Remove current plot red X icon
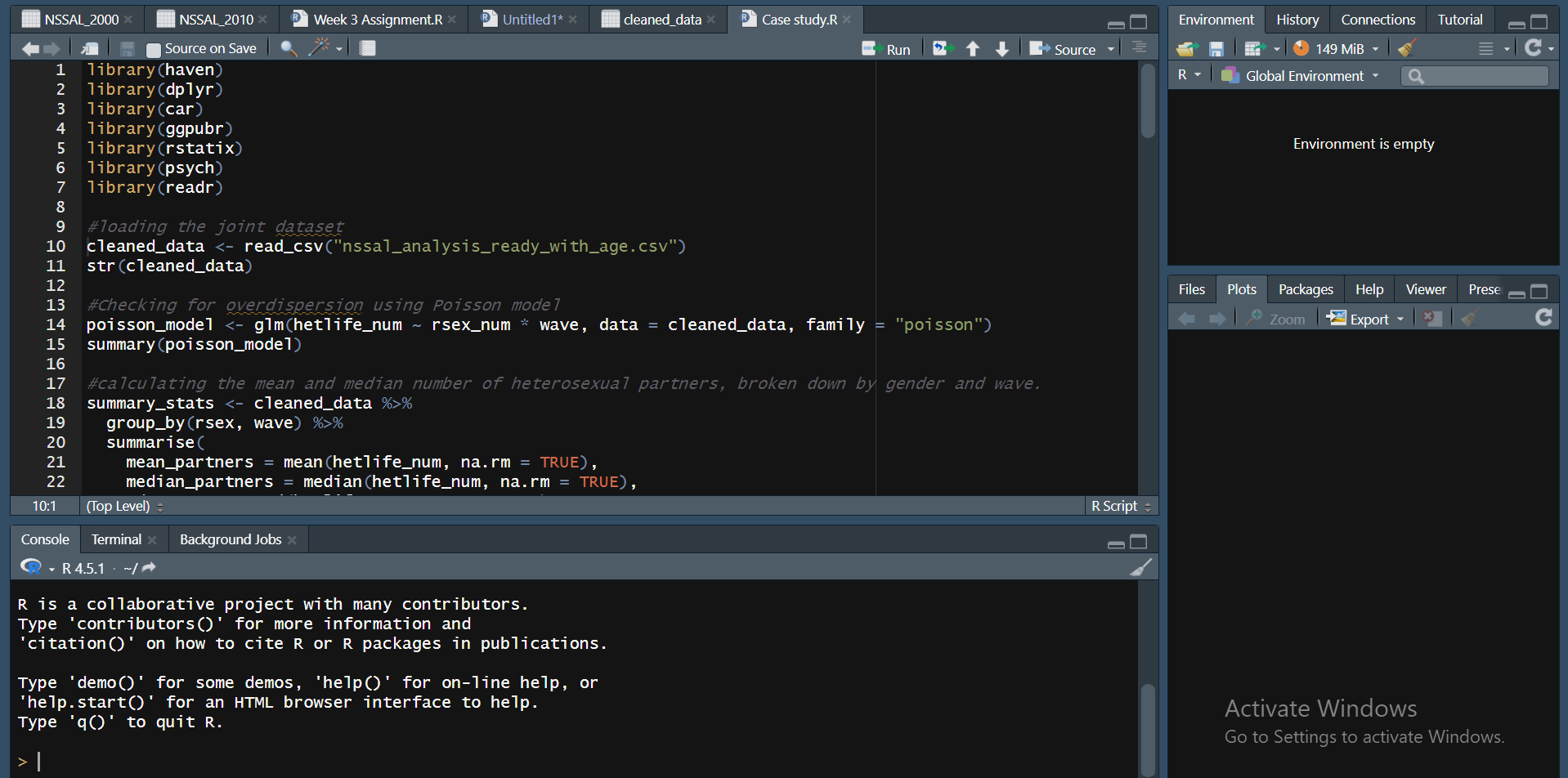Image resolution: width=1568 pixels, height=778 pixels. tap(1431, 318)
